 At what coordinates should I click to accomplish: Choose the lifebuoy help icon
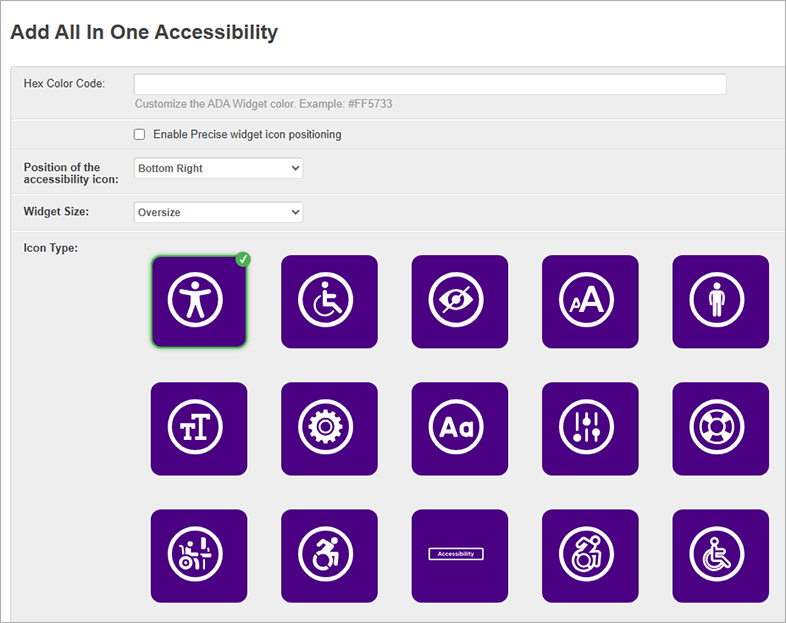point(720,429)
